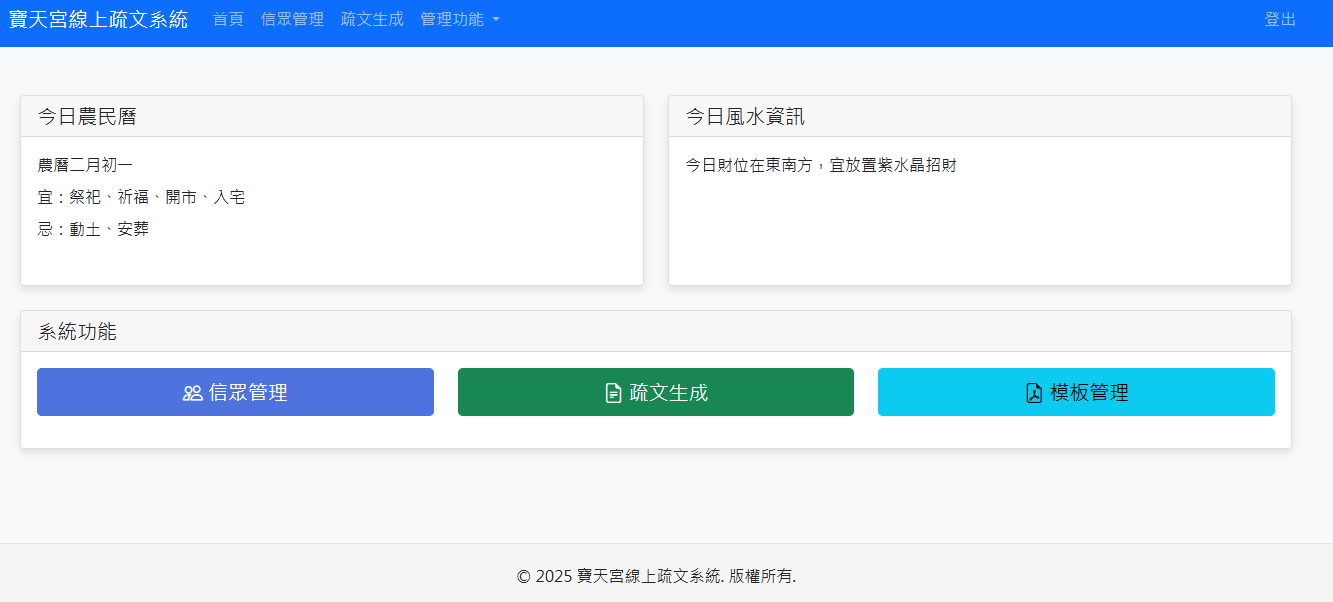The width and height of the screenshot is (1333, 602).
Task: Click the 管理功能 dropdown caret arrow
Action: [x=497, y=19]
